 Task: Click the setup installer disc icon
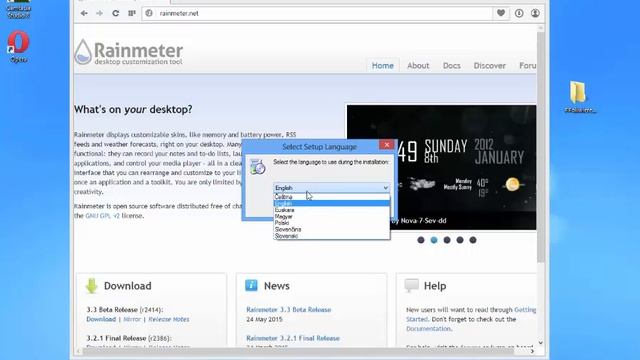(258, 167)
